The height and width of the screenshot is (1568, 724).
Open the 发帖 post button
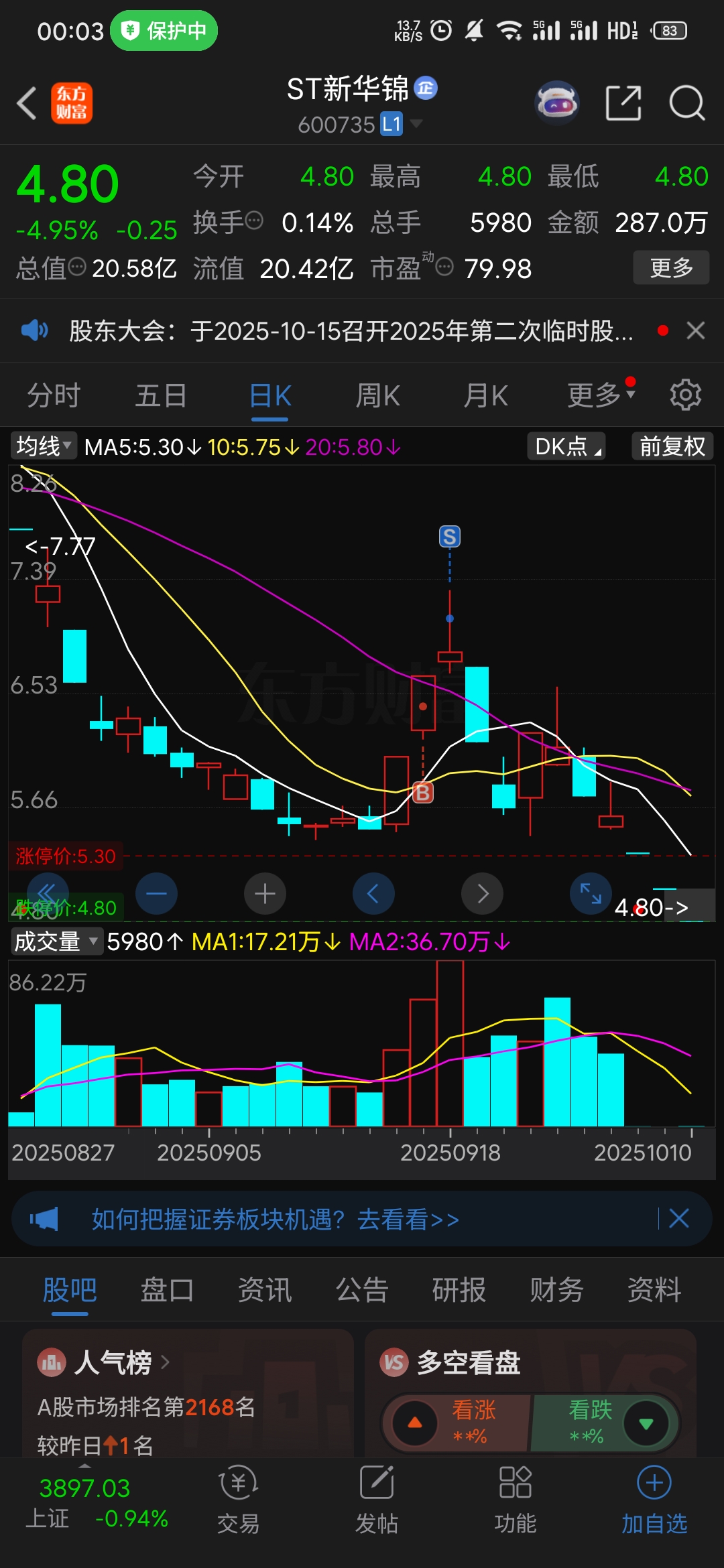click(x=377, y=1501)
